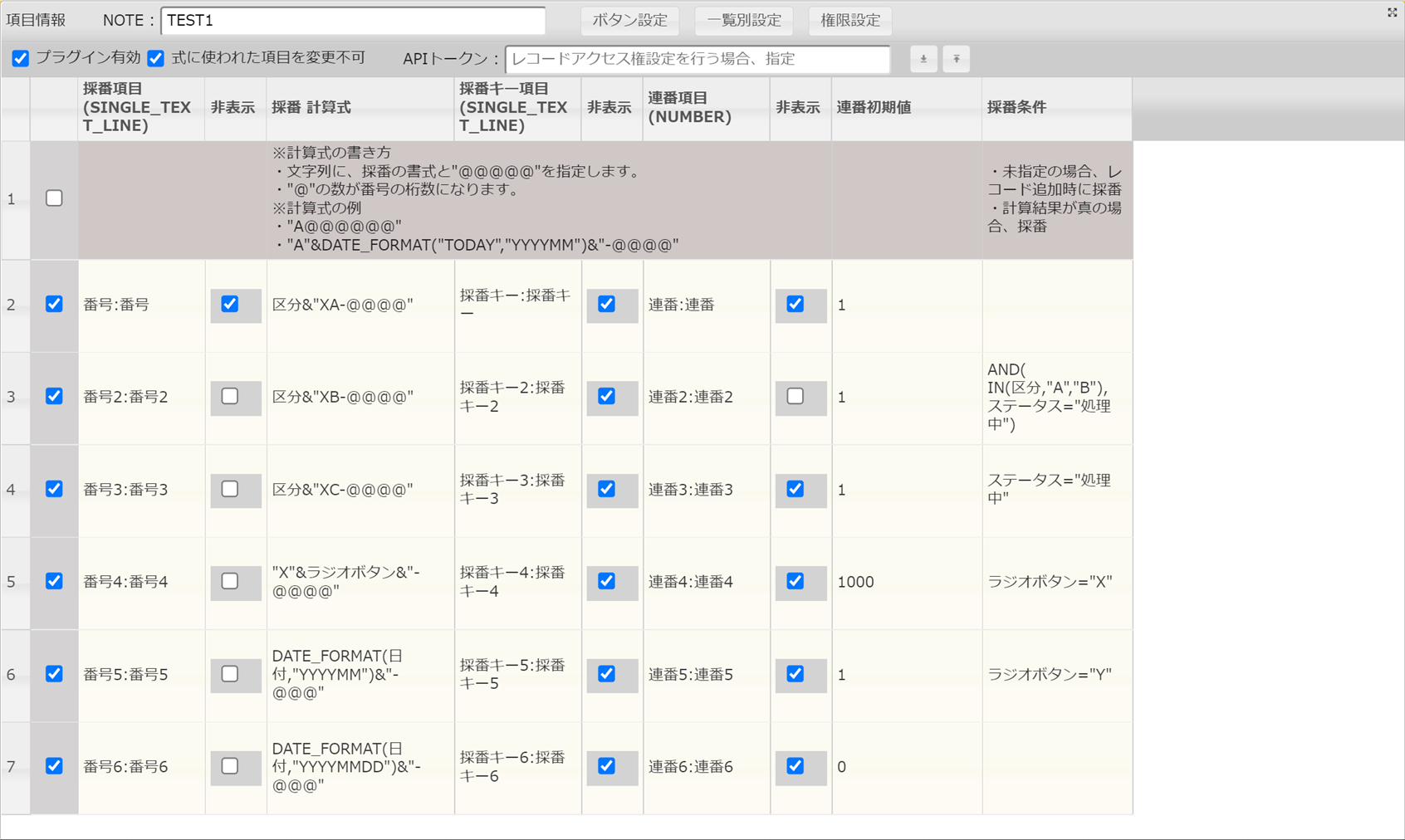The height and width of the screenshot is (840, 1405).
Task: Uncheck the row selection checkbox for 番号:番号
Action: click(54, 305)
